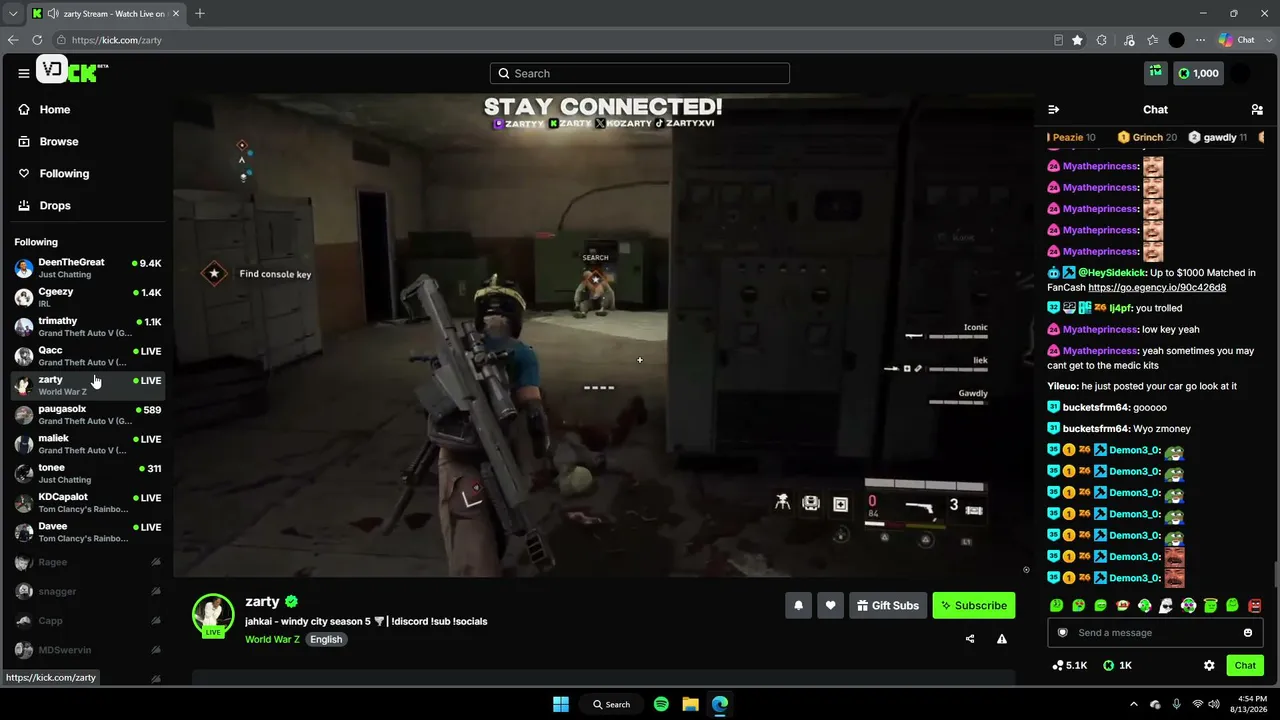This screenshot has height=720, width=1280.
Task: Open the 1K Kicks balance in chat
Action: 1117,665
